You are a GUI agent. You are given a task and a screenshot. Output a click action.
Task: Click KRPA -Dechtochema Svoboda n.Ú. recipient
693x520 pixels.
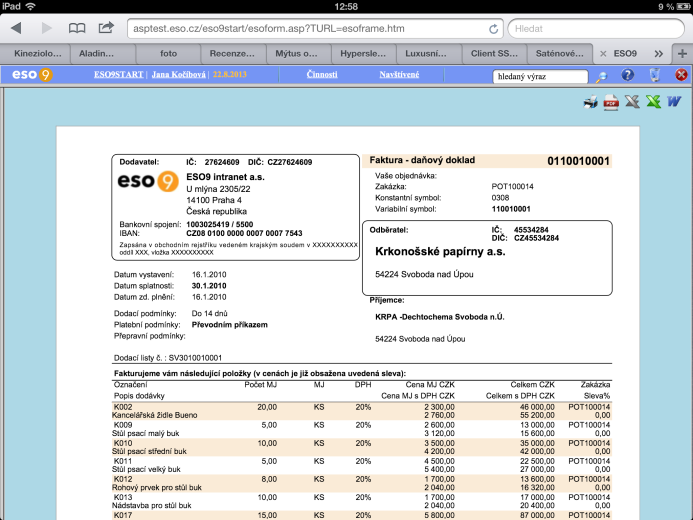pos(440,317)
